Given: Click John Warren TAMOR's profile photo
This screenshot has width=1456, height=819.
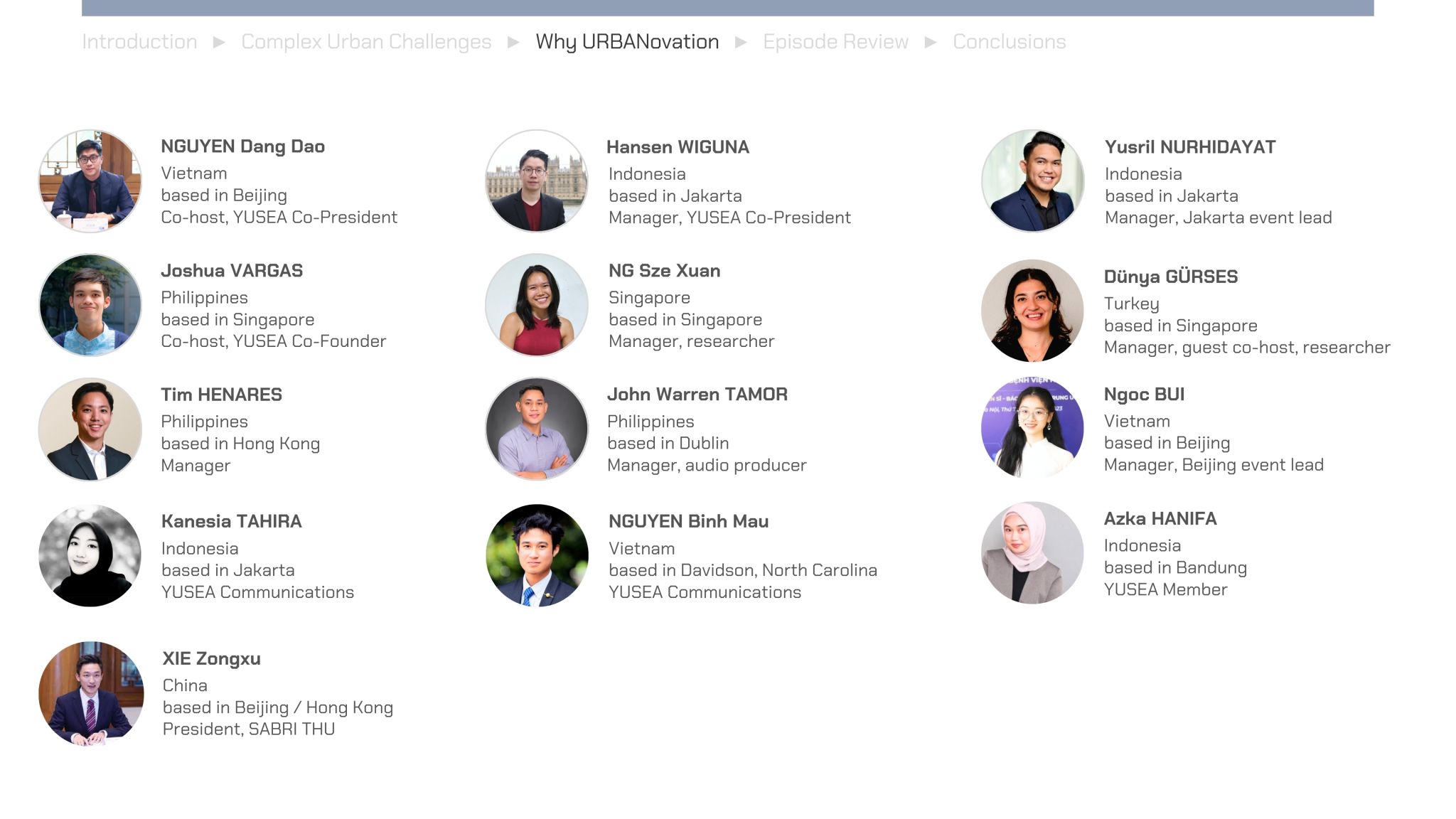Looking at the screenshot, I should coord(537,429).
